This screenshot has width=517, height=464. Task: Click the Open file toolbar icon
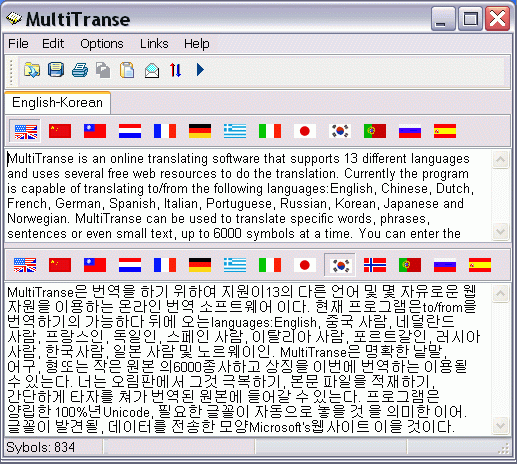click(32, 70)
